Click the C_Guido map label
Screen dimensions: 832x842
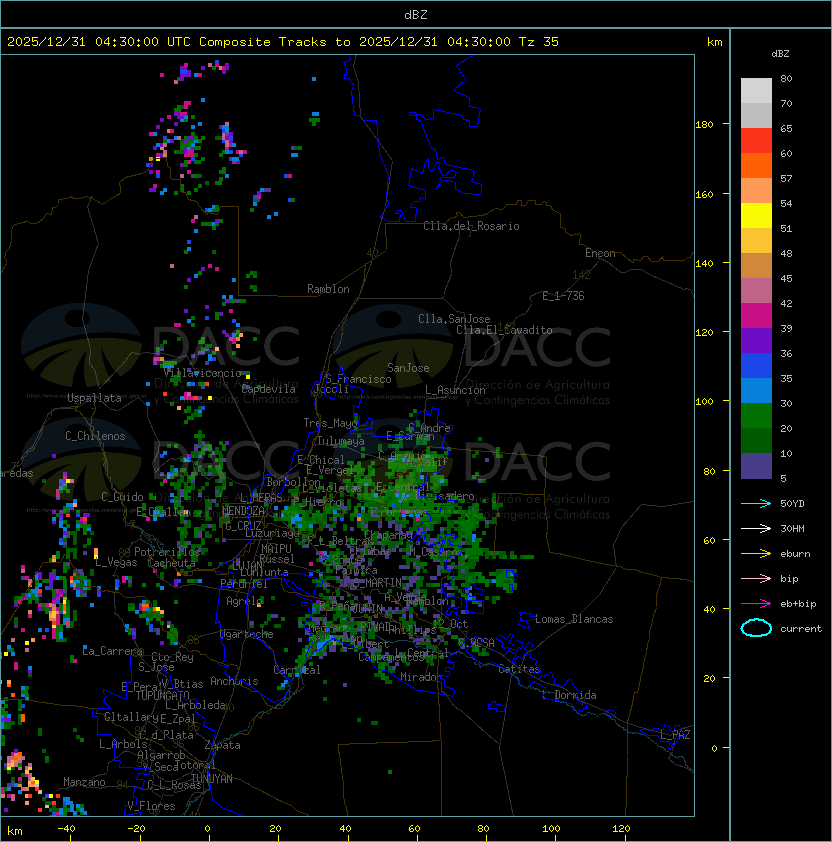(x=122, y=497)
